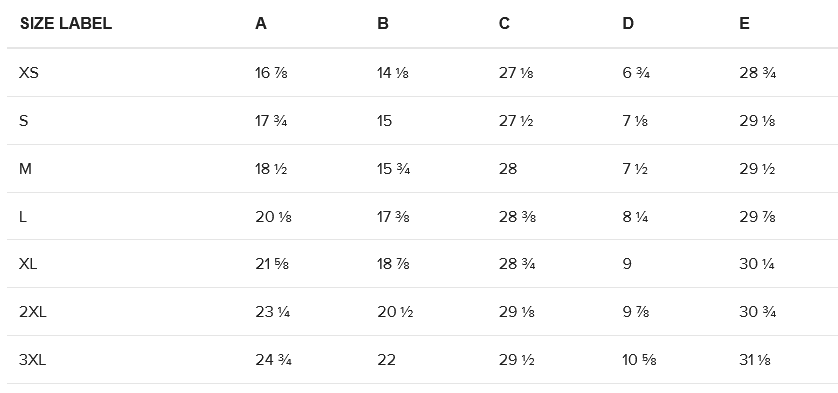Click the XS column A value 16 ⅞

coord(271,73)
